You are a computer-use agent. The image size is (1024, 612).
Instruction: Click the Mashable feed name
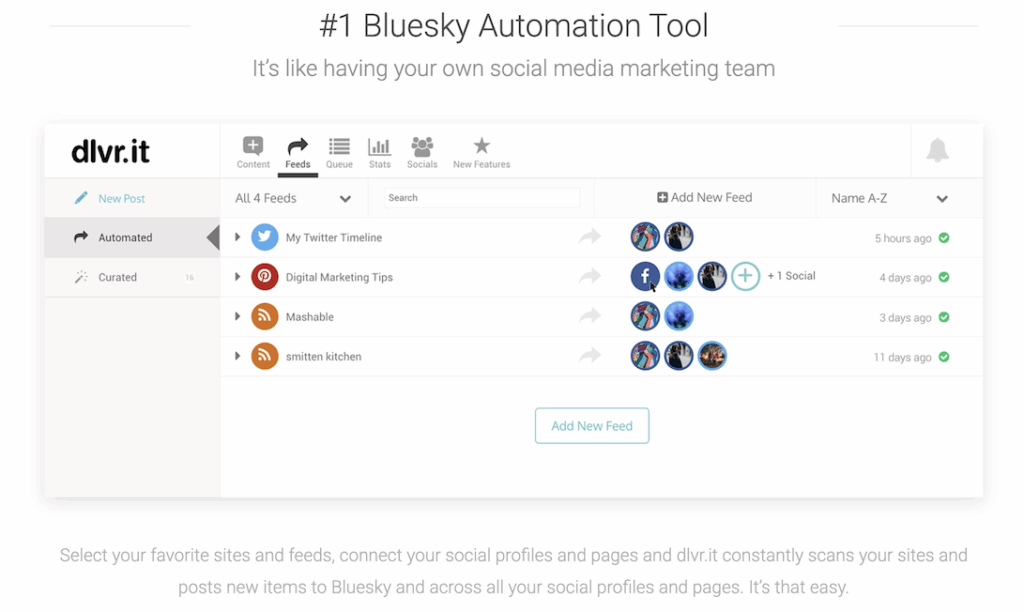coord(310,317)
